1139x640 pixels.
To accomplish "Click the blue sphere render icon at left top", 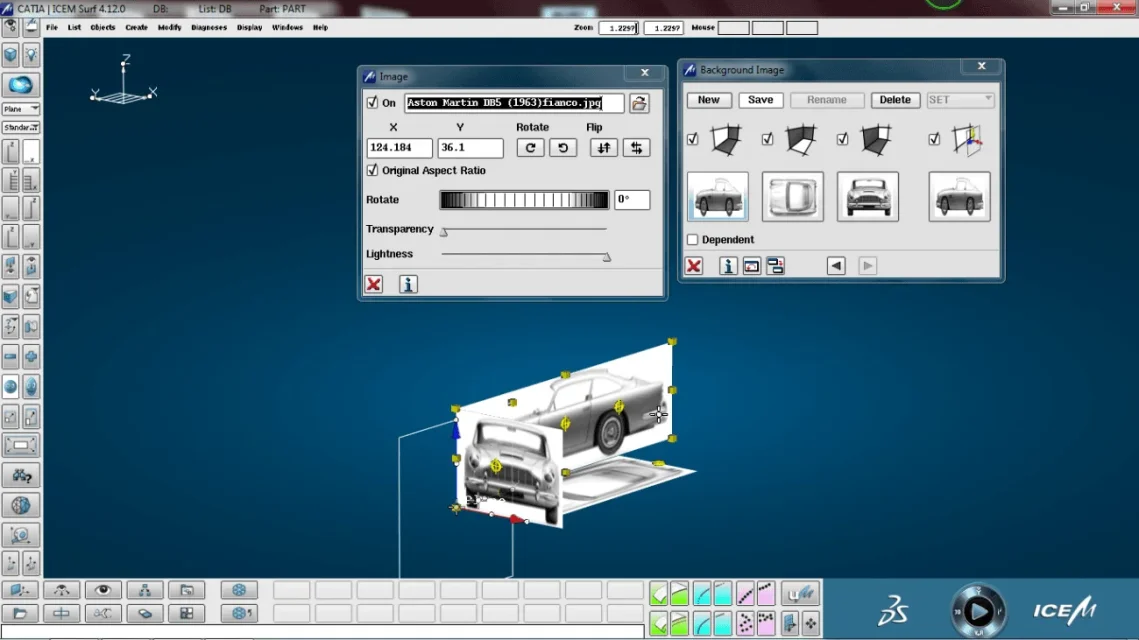I will 20,85.
